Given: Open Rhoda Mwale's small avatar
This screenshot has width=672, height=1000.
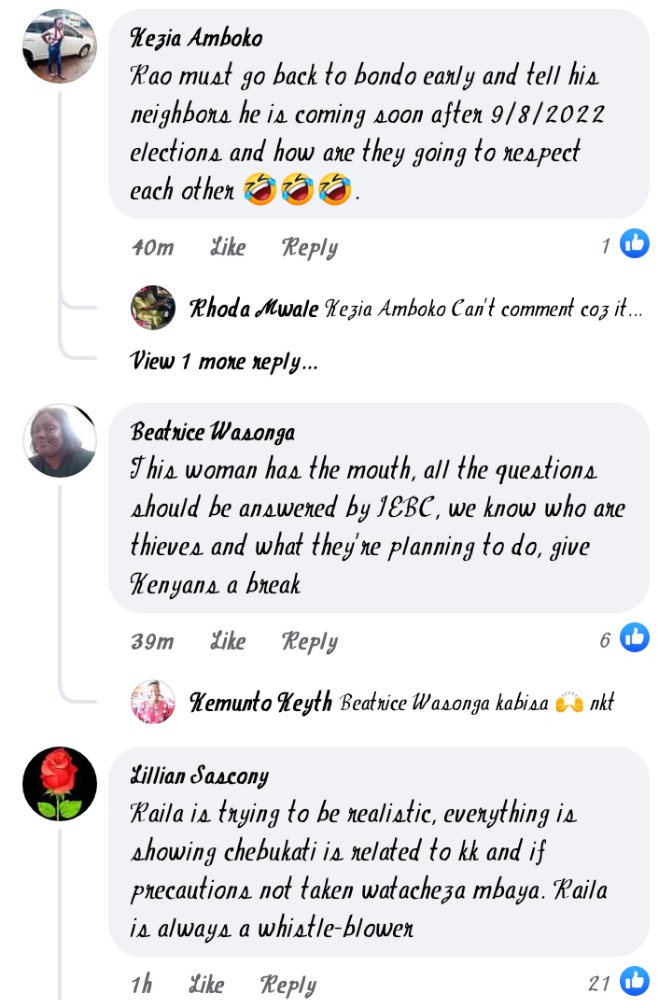Looking at the screenshot, I should [153, 307].
